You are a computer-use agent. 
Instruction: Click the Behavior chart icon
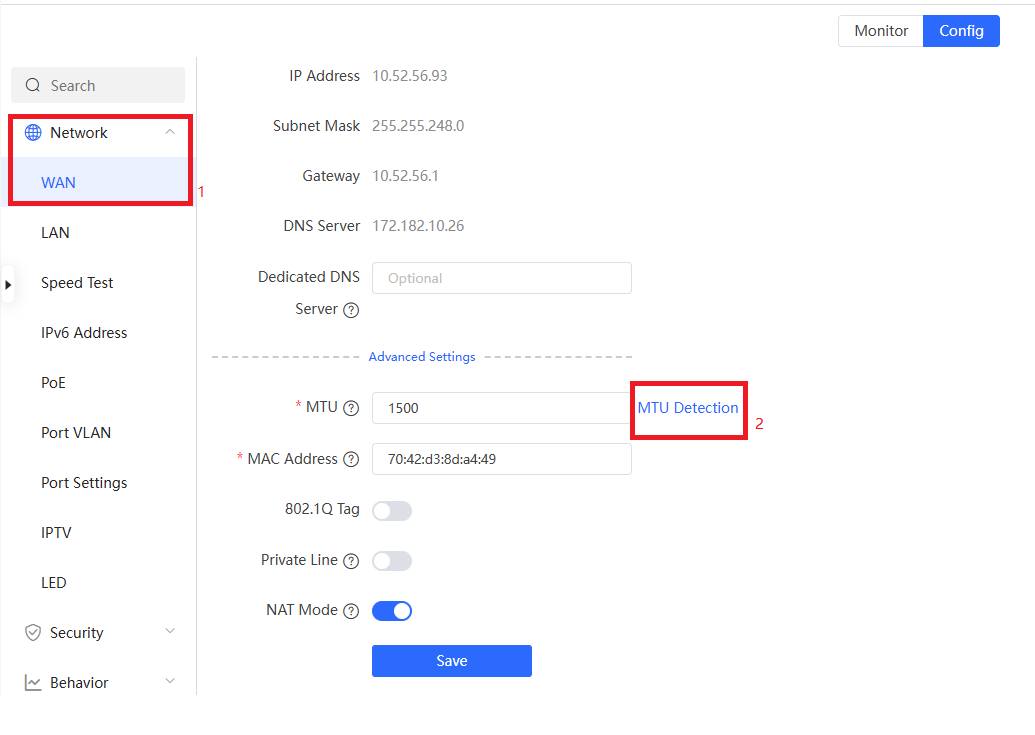[33, 683]
